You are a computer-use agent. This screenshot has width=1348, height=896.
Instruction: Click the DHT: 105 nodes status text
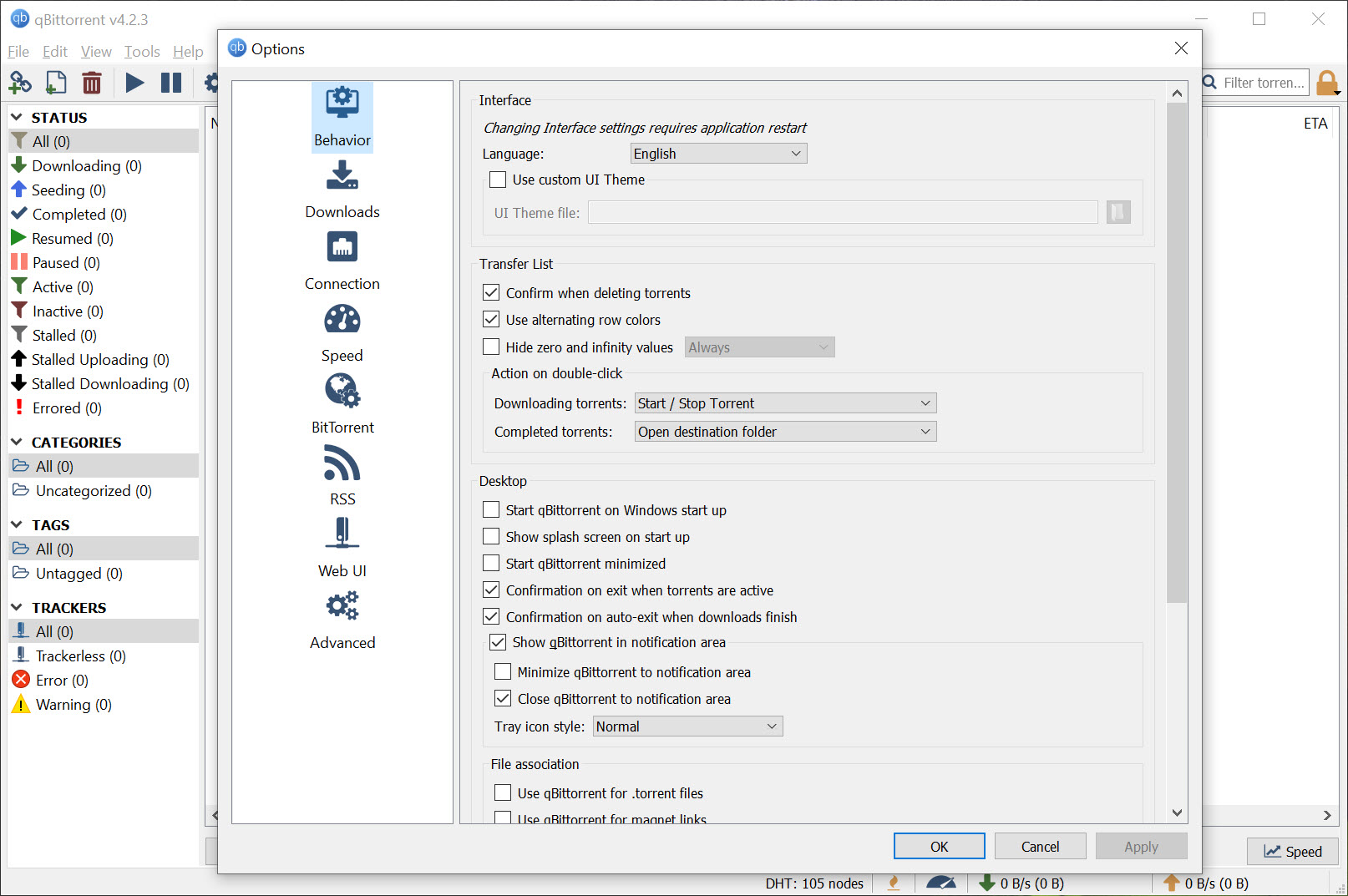814,883
